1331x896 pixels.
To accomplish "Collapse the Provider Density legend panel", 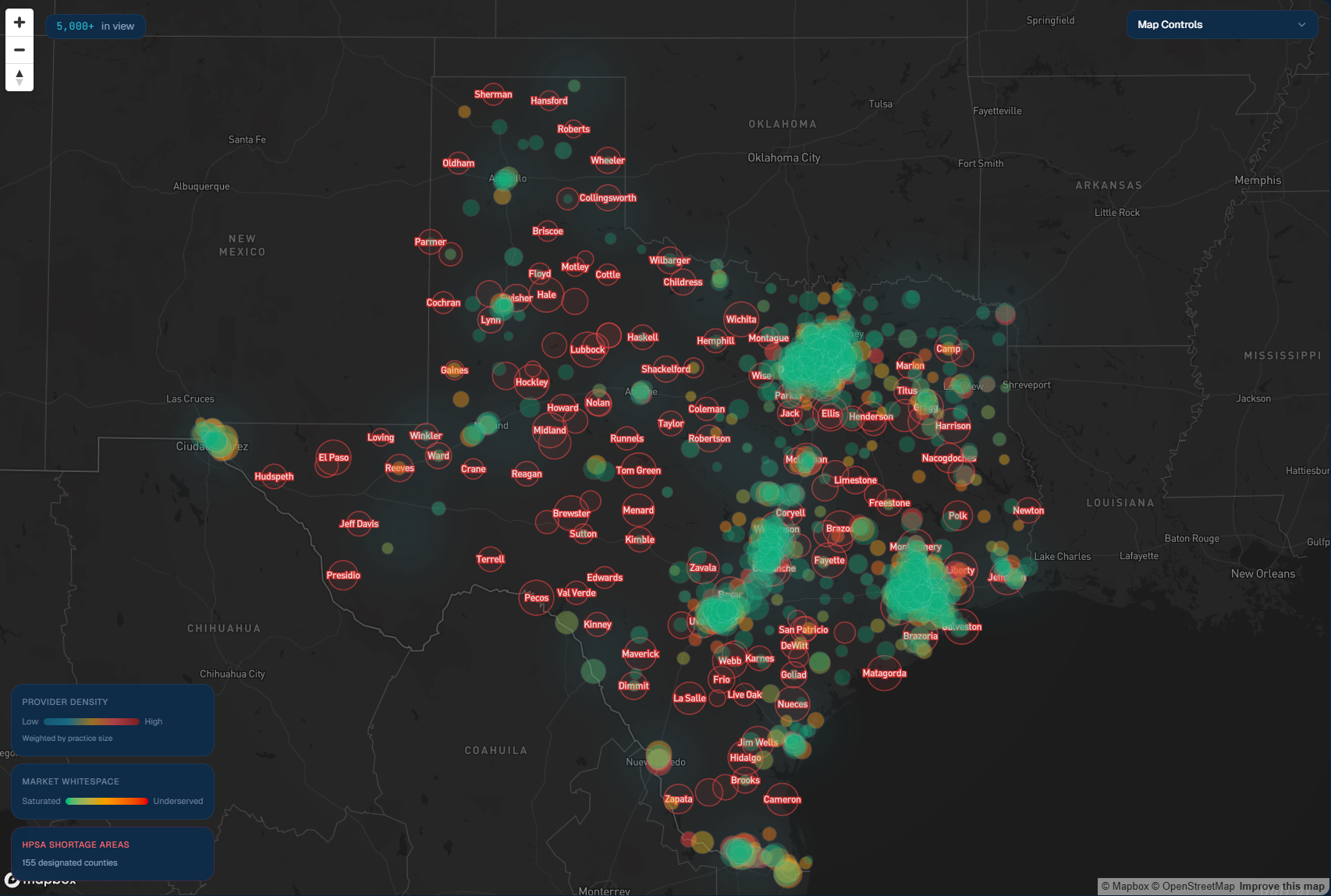I will (112, 702).
